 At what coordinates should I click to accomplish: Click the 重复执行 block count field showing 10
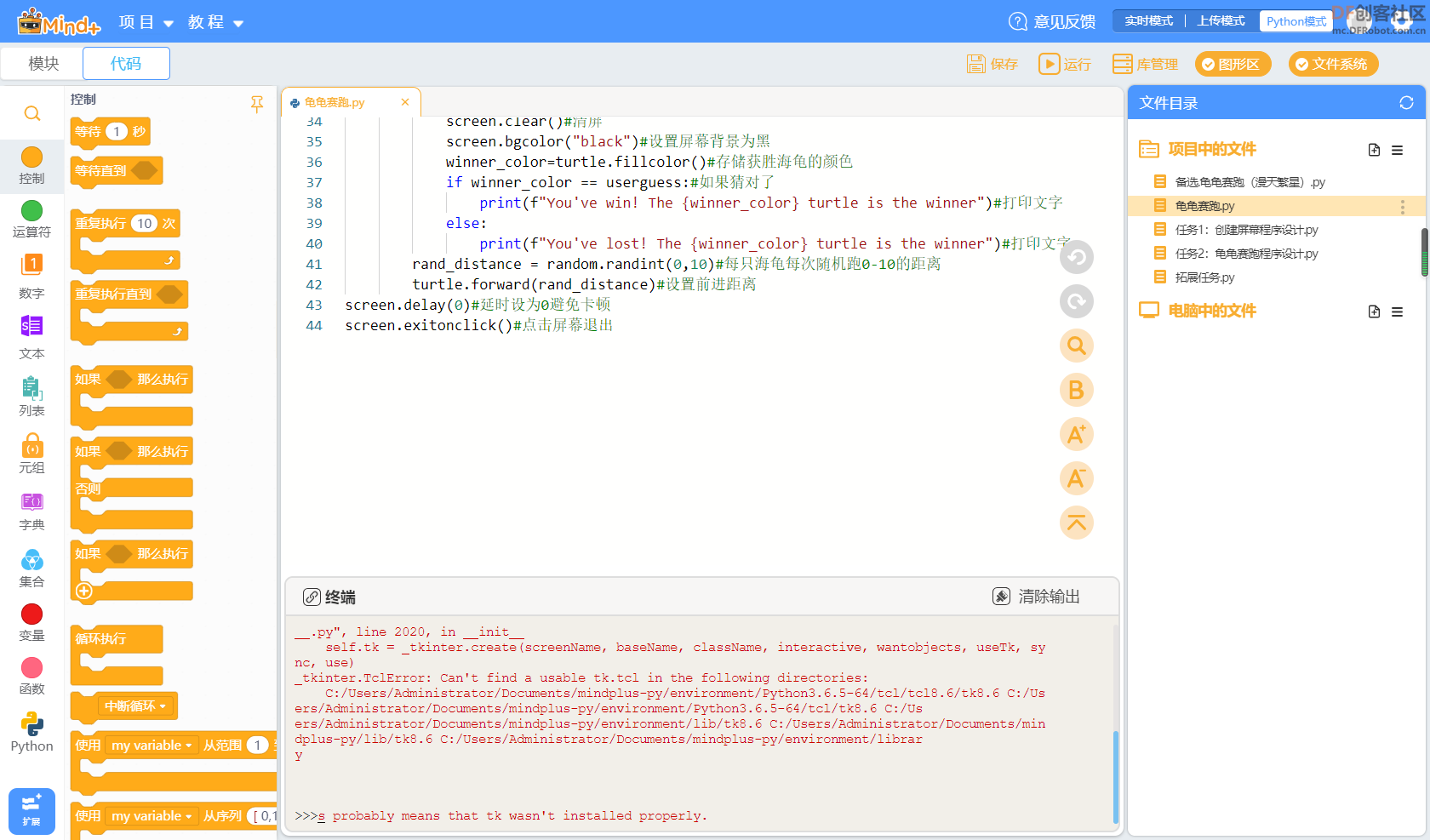tap(144, 224)
